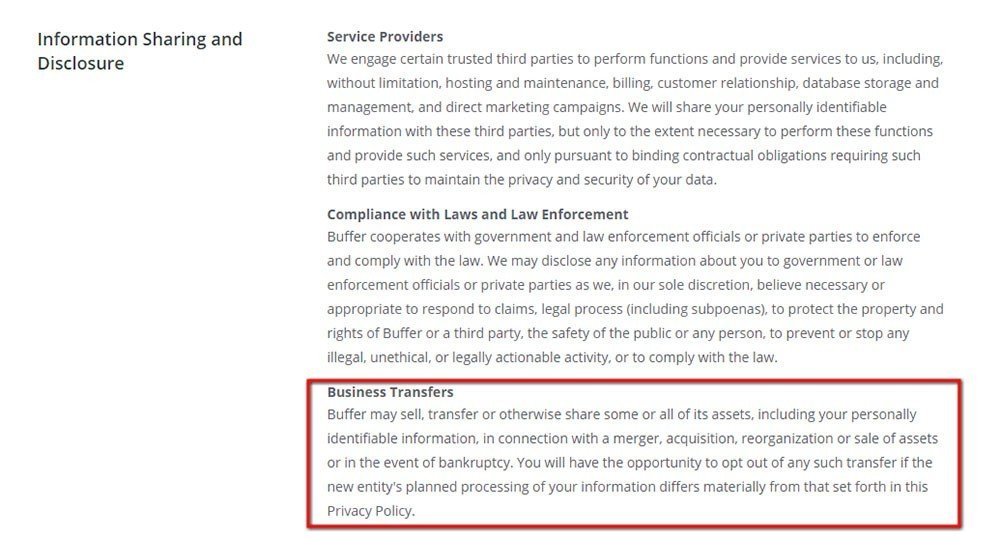Click the word bankruptcy
Screen dimensions: 1000x538
coord(474,463)
